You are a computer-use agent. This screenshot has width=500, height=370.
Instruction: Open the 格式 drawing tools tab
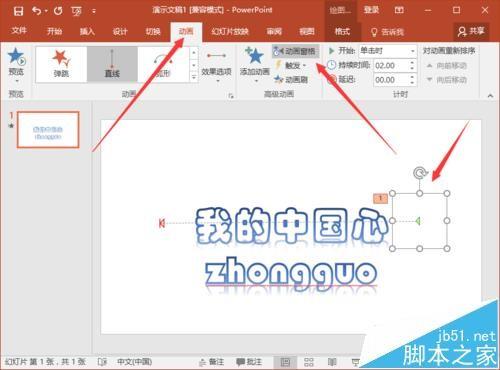coord(342,31)
